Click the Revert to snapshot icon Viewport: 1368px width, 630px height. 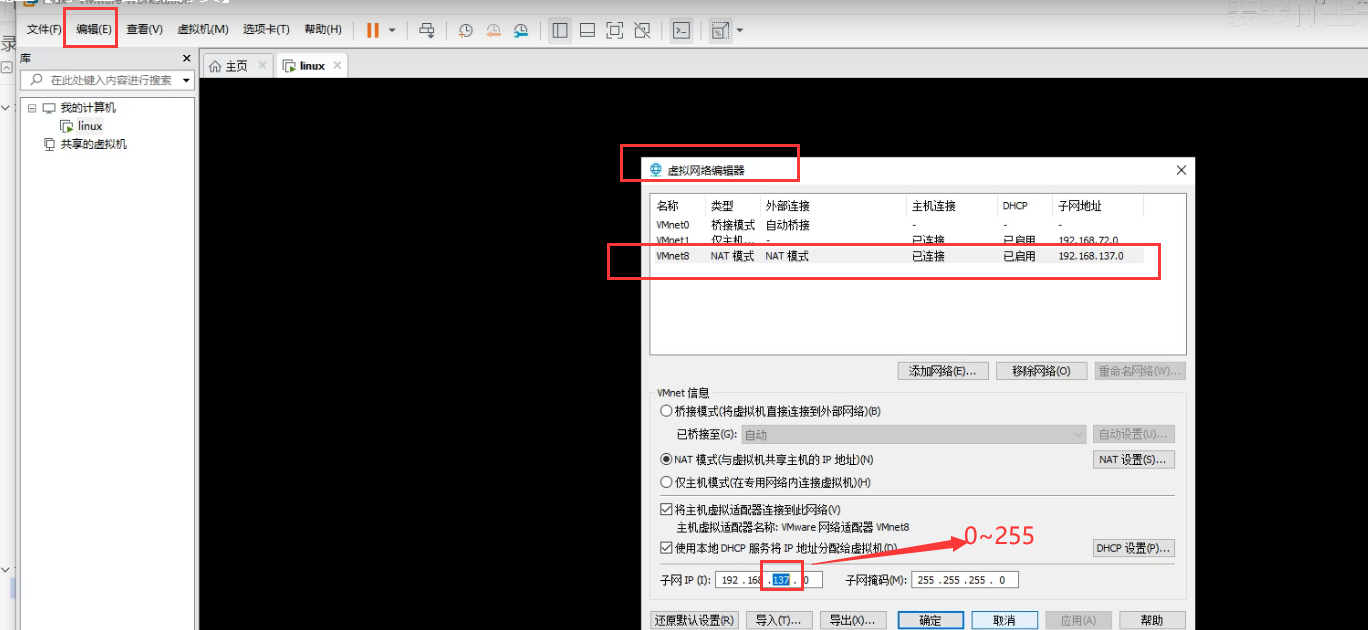click(x=493, y=30)
